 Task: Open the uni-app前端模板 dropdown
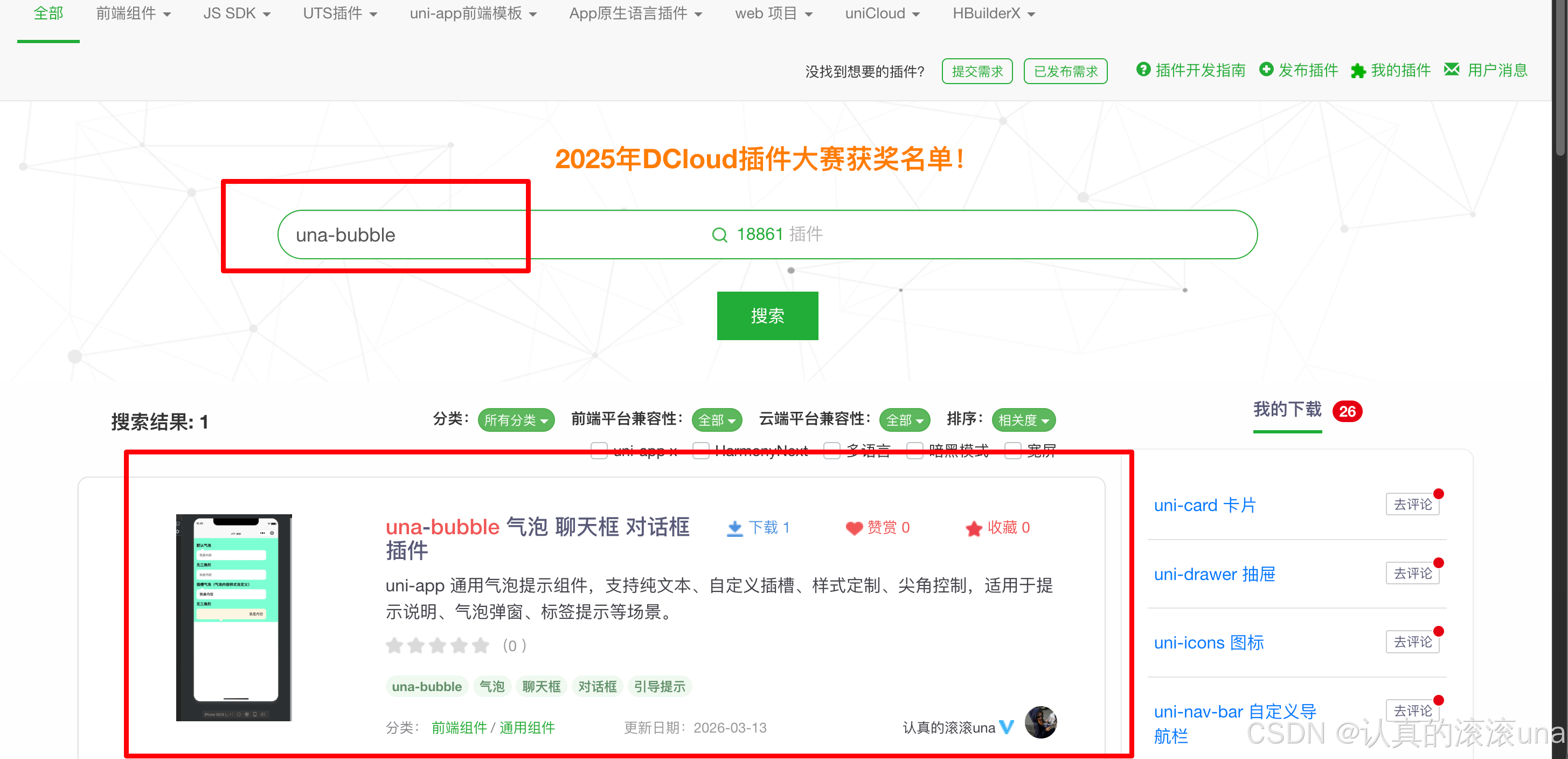[473, 13]
